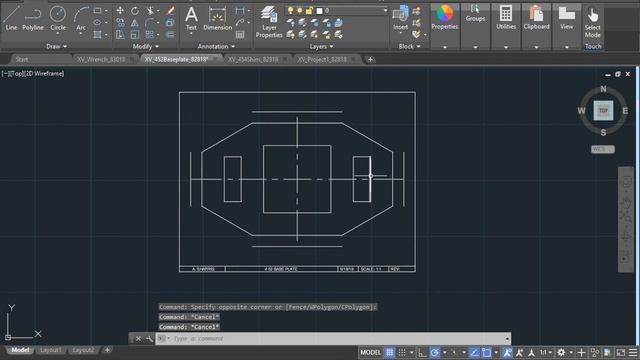Screen dimensions: 640x360
Task: Select the Polyline tool
Action: click(33, 18)
